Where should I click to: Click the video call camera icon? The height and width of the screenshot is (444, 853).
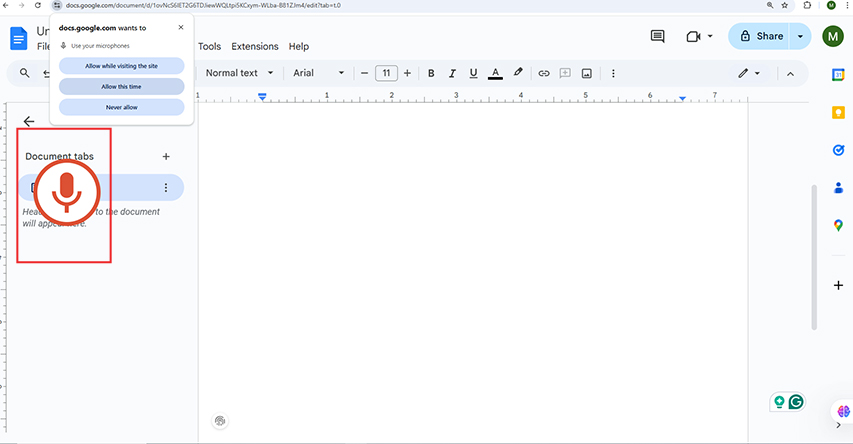pyautogui.click(x=693, y=36)
